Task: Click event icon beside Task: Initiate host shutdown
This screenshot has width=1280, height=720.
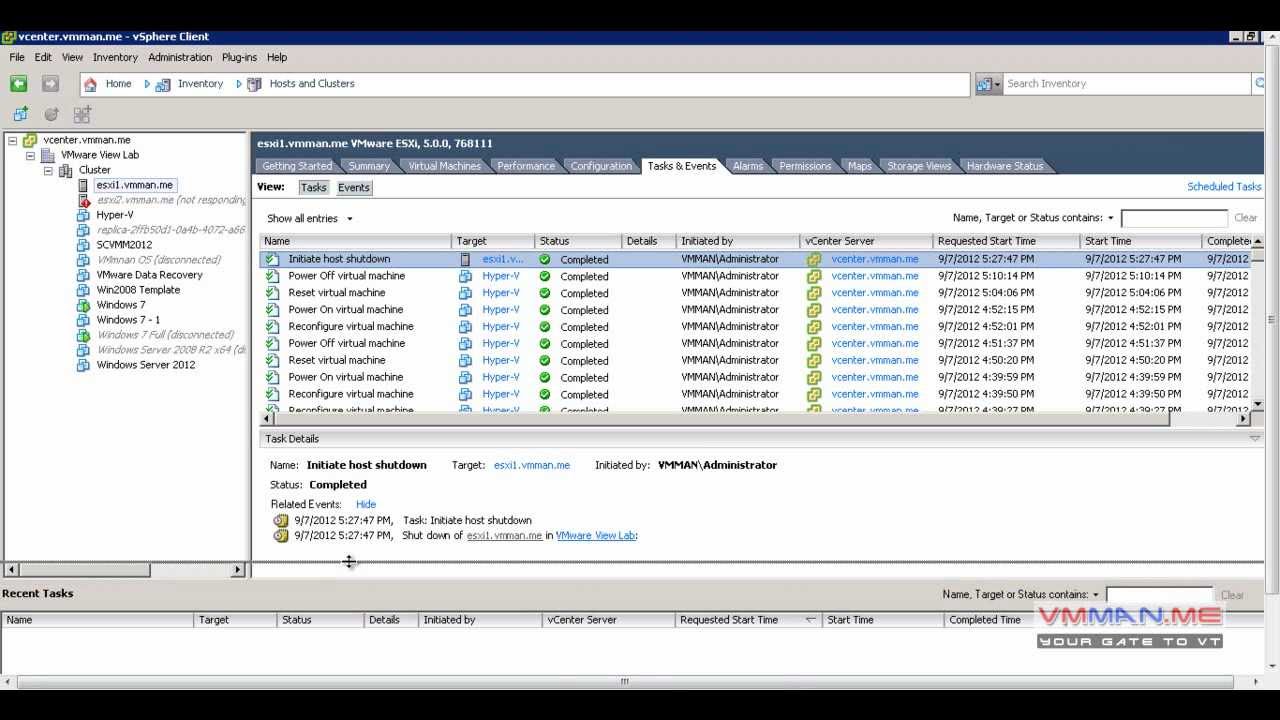Action: 281,521
